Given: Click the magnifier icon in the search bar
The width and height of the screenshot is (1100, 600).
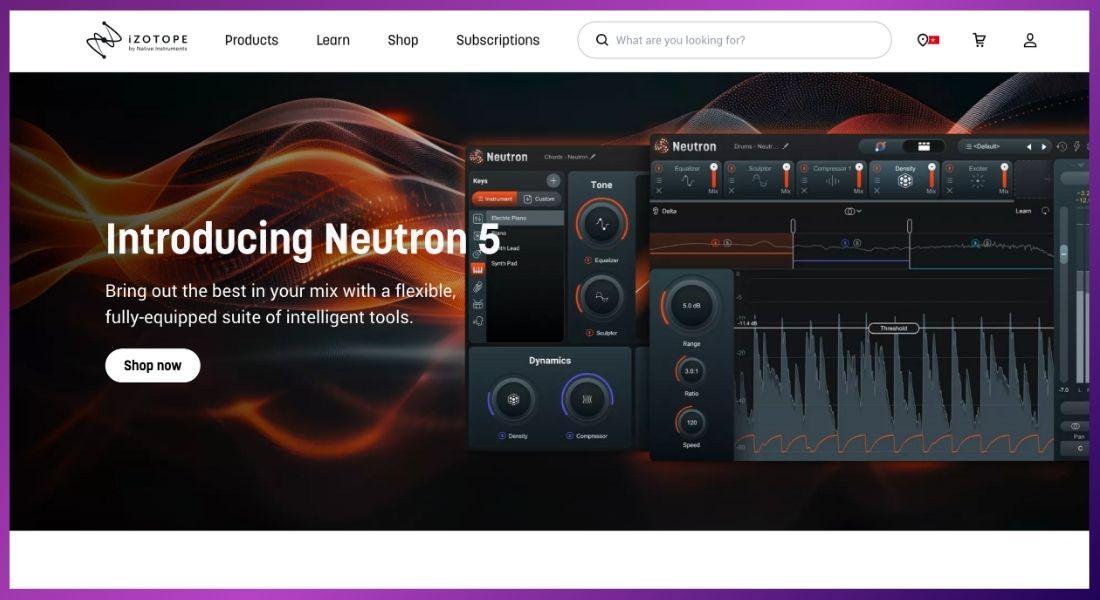Looking at the screenshot, I should pos(601,40).
